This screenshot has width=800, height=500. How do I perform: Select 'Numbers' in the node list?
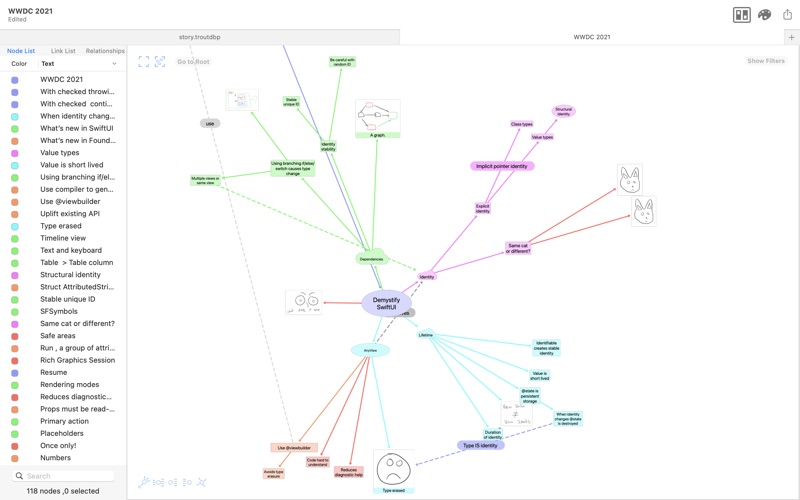(x=55, y=458)
